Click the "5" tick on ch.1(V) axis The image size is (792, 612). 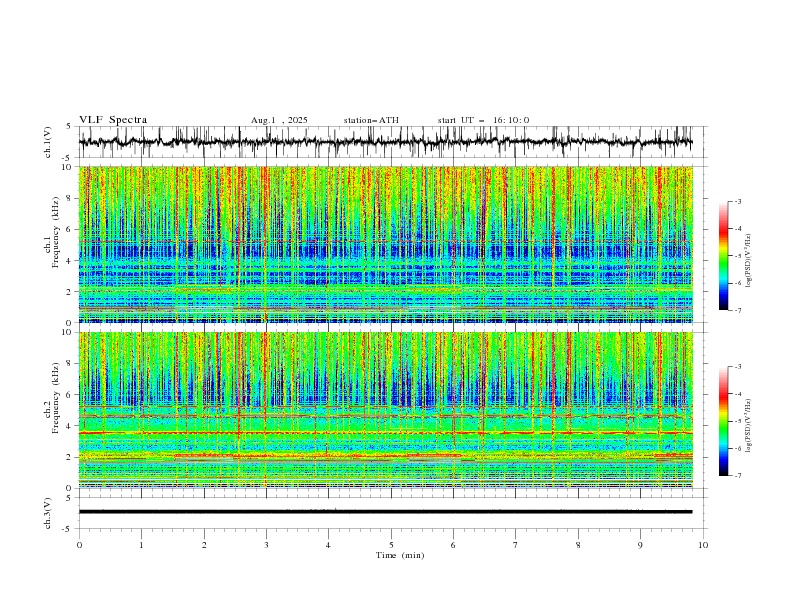69,126
